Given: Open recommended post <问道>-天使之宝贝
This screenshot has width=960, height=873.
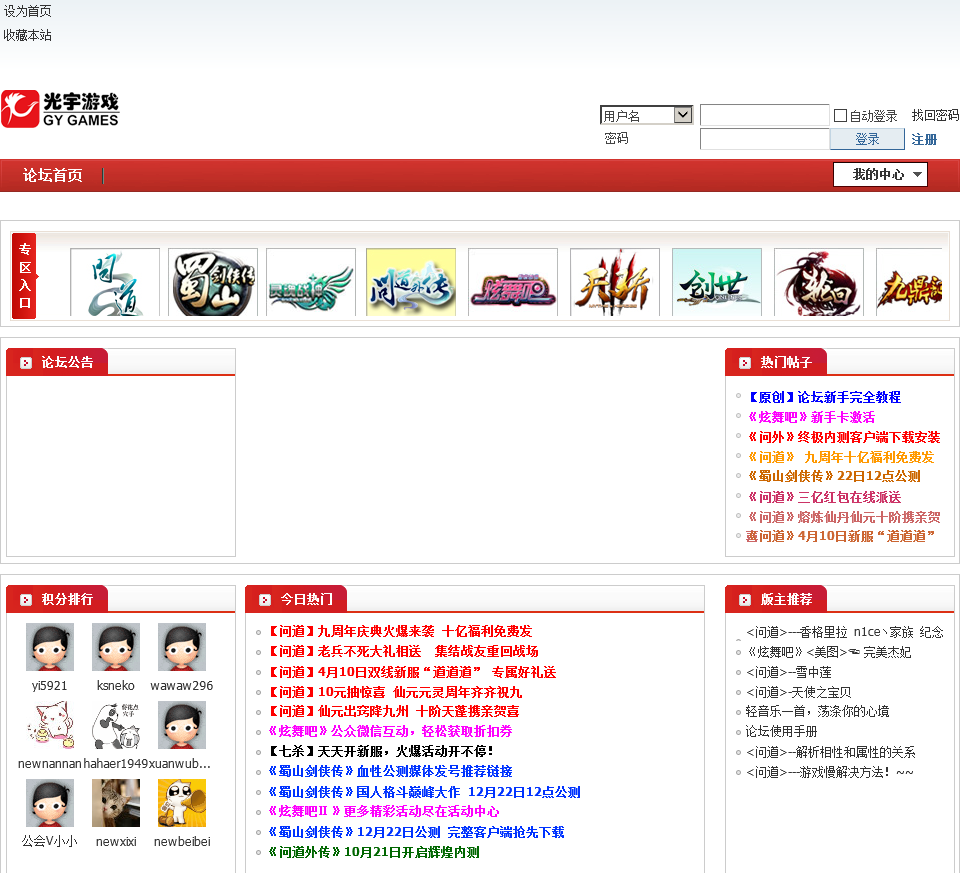Looking at the screenshot, I should click(x=798, y=692).
